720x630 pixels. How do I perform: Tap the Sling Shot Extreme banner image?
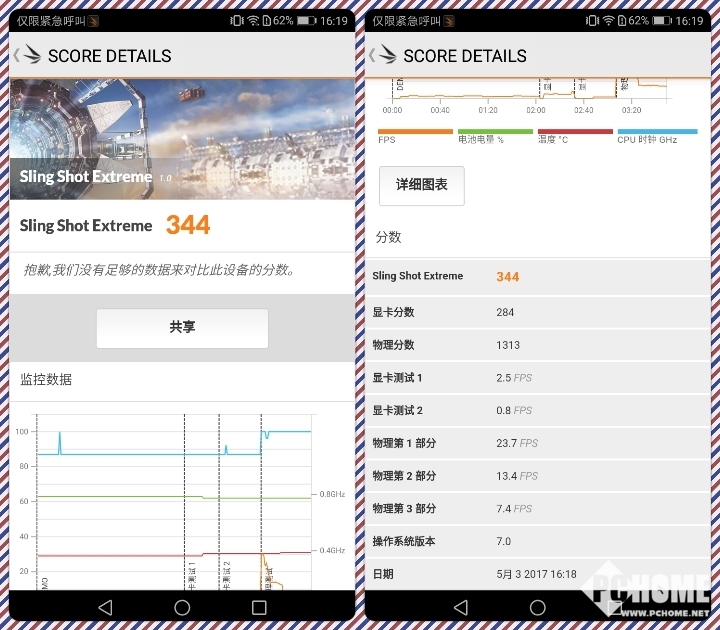[182, 139]
